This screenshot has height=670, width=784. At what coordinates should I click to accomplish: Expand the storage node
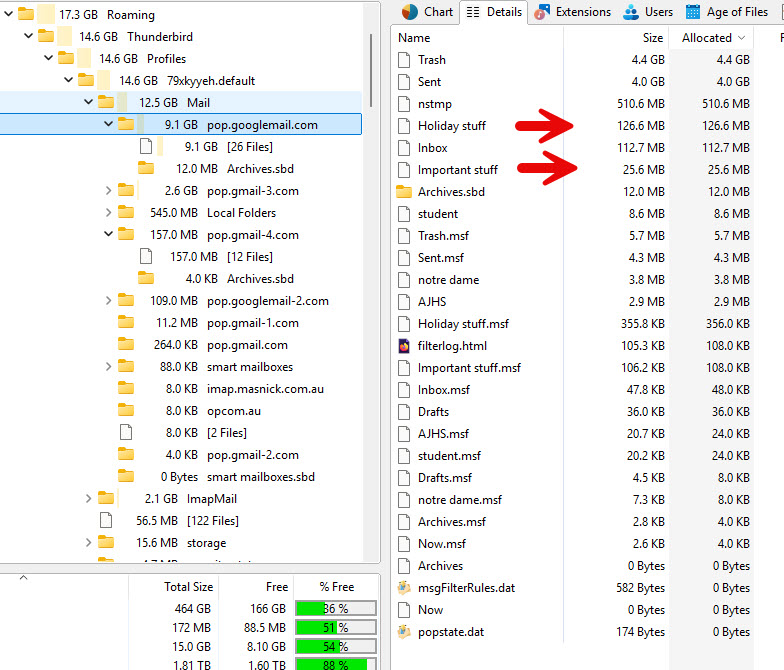[x=88, y=542]
